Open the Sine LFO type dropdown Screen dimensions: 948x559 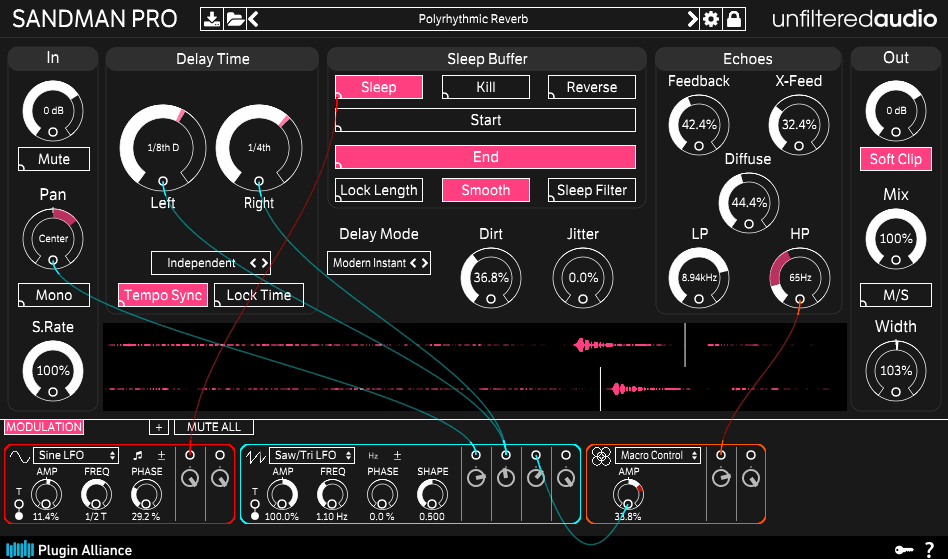[76, 455]
